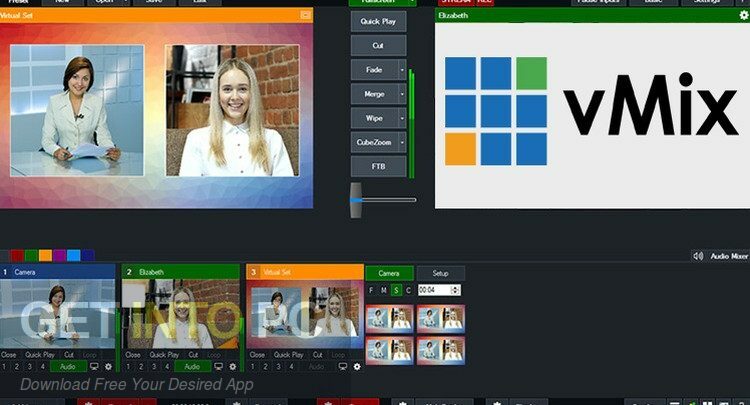This screenshot has height=405, width=750.
Task: Select the 3 Virtual Set input header
Action: [305, 272]
